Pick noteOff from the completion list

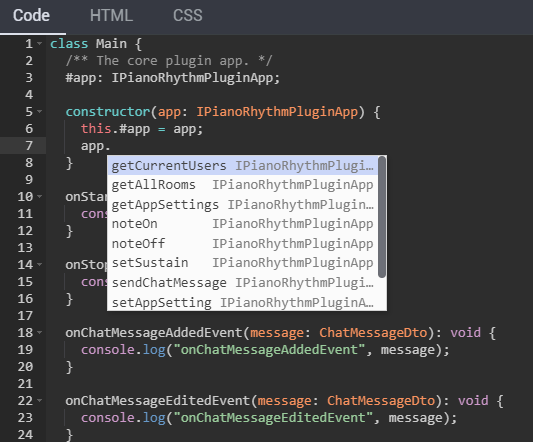pos(243,243)
